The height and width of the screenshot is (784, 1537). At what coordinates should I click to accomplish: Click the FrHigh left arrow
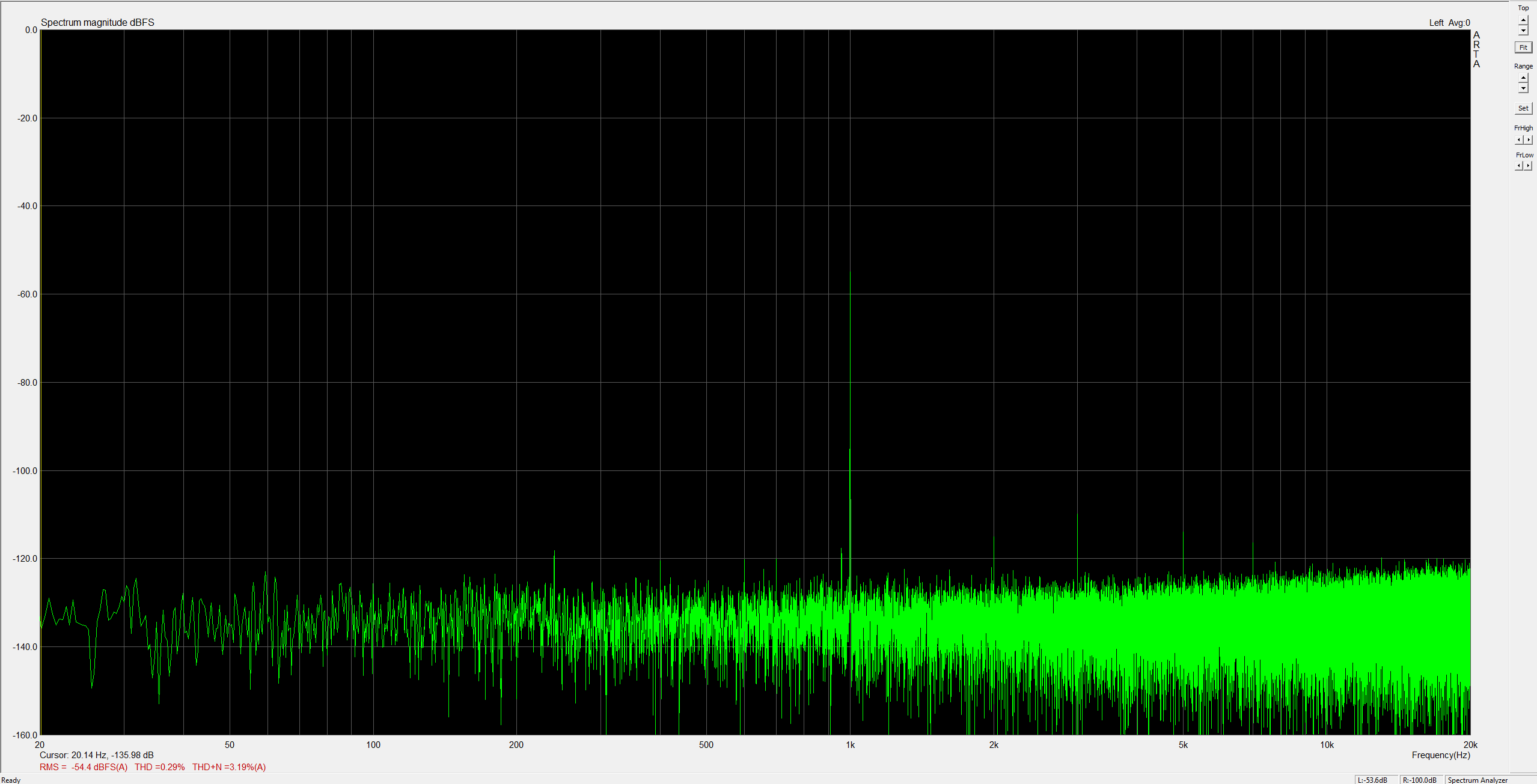[1518, 139]
